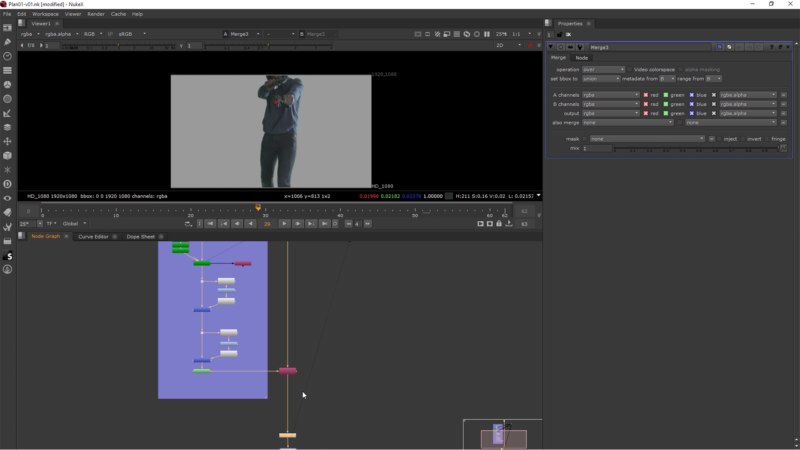Viewport: 800px width, 450px height.
Task: Jump to the last frame
Action: [324, 223]
